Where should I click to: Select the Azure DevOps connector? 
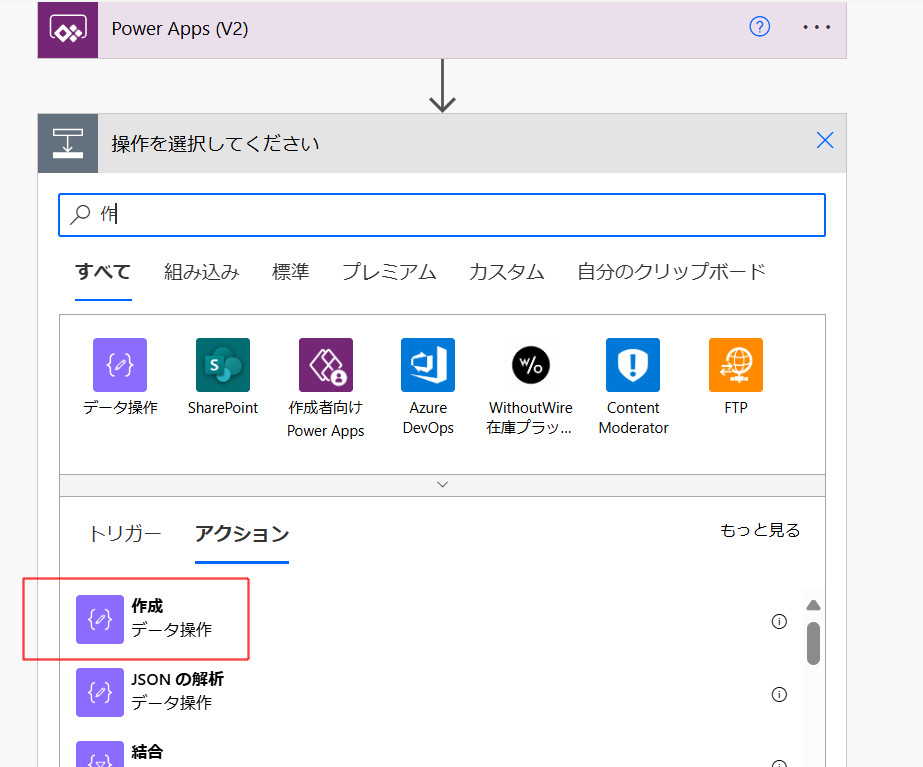click(428, 365)
